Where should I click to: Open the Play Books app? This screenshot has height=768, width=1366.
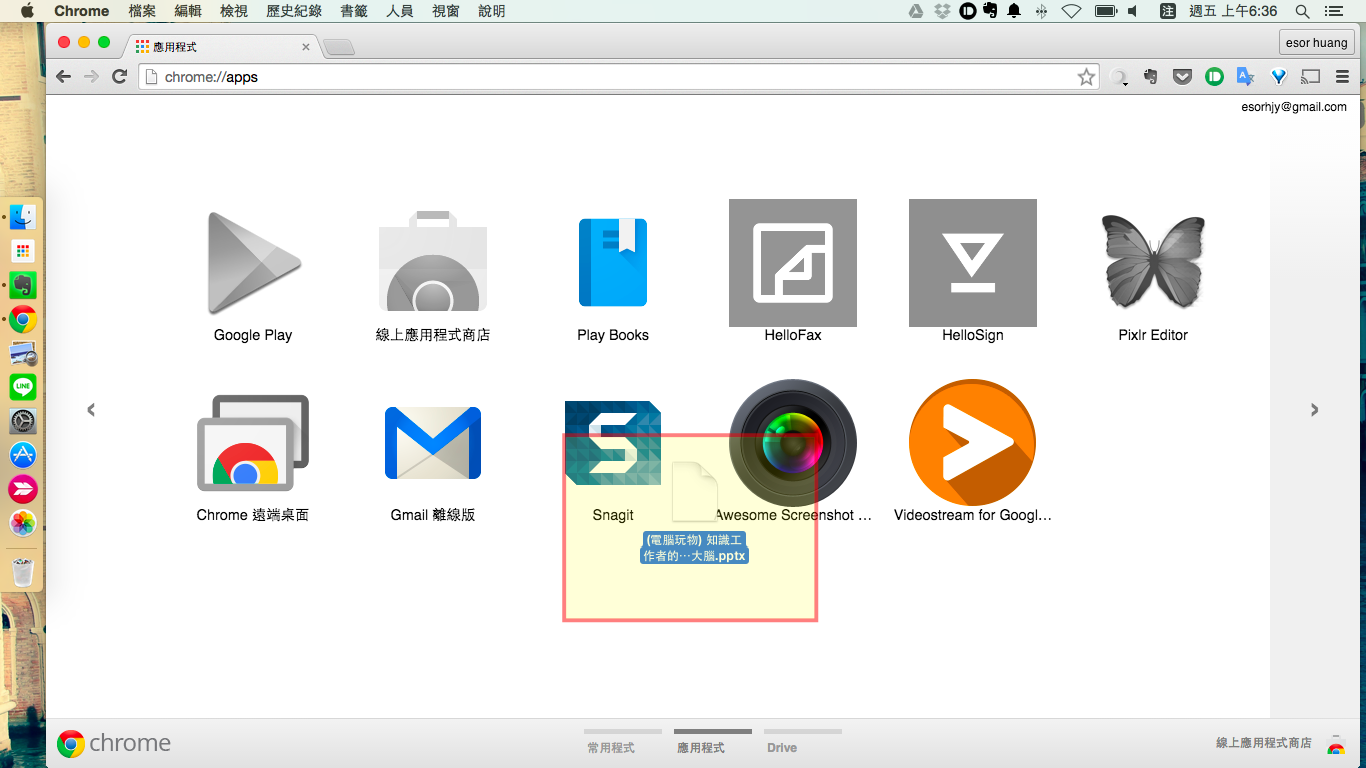pyautogui.click(x=613, y=263)
